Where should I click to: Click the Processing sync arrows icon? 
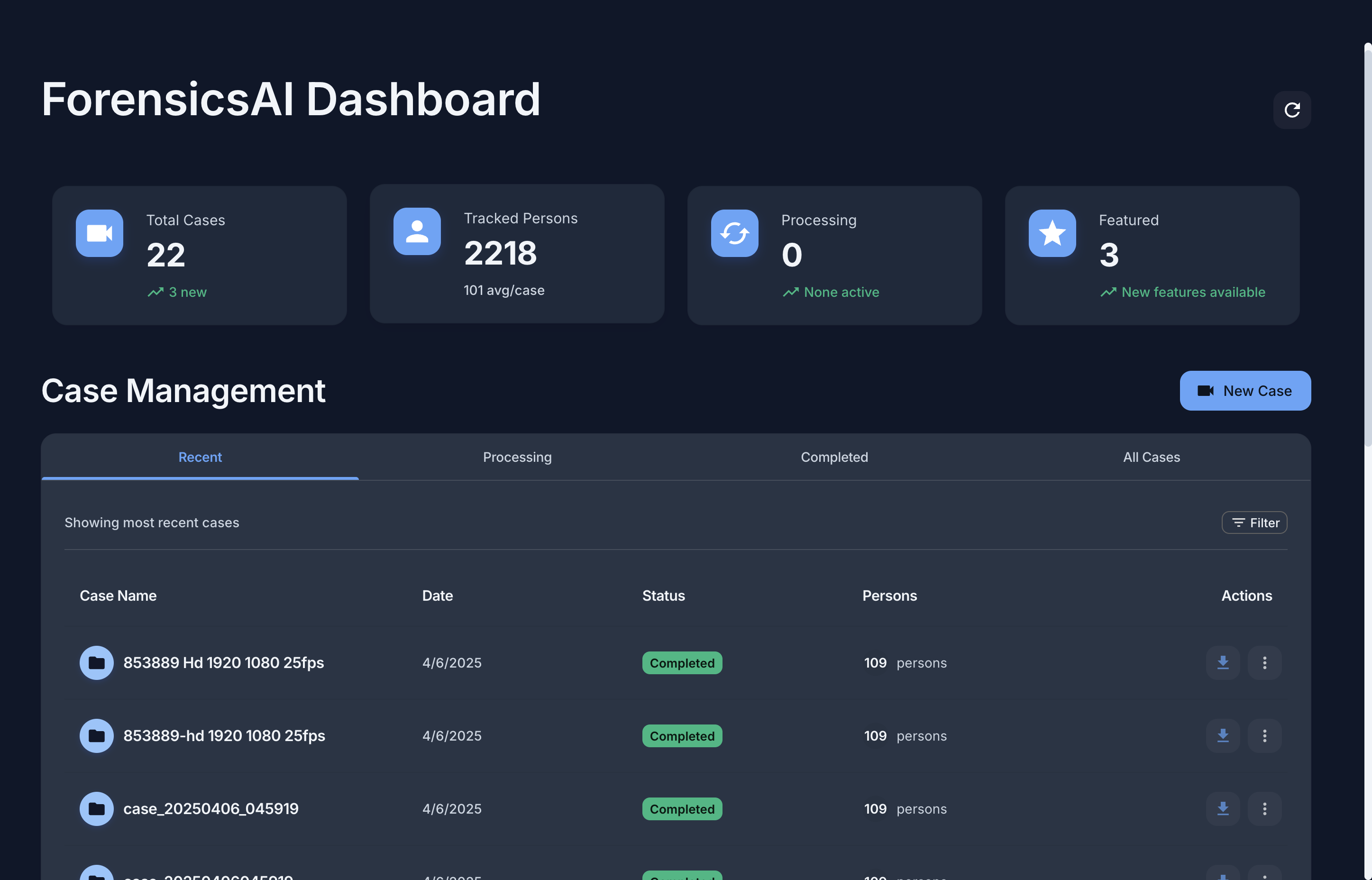pyautogui.click(x=734, y=233)
